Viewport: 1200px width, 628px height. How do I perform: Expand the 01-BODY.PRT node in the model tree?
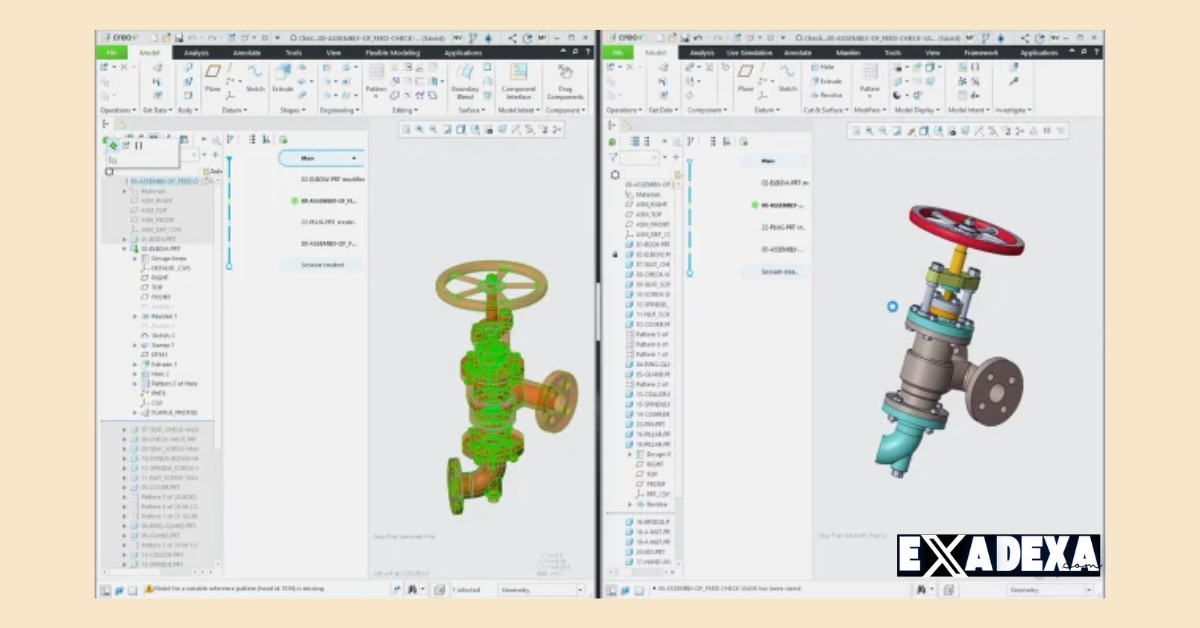coord(124,239)
